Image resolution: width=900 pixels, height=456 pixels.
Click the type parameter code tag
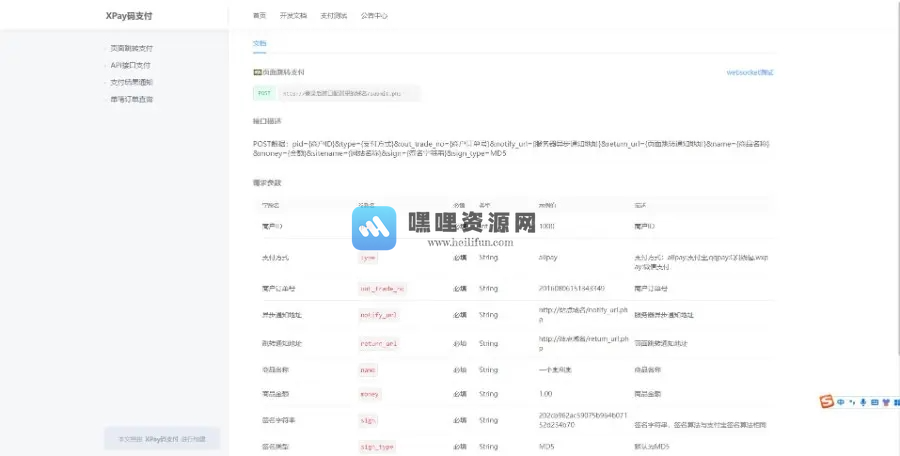(x=368, y=258)
